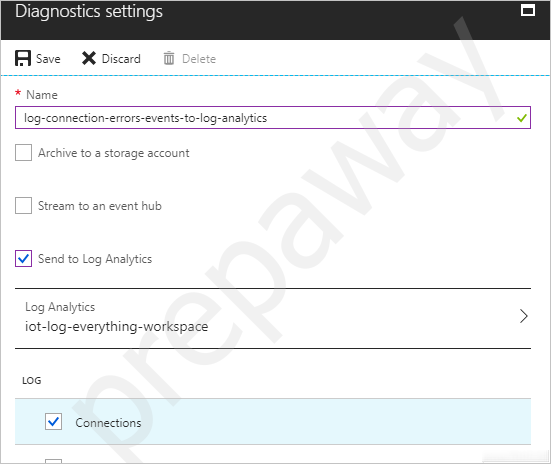This screenshot has width=551, height=464.
Task: Click inside the Name text field
Action: tap(273, 118)
